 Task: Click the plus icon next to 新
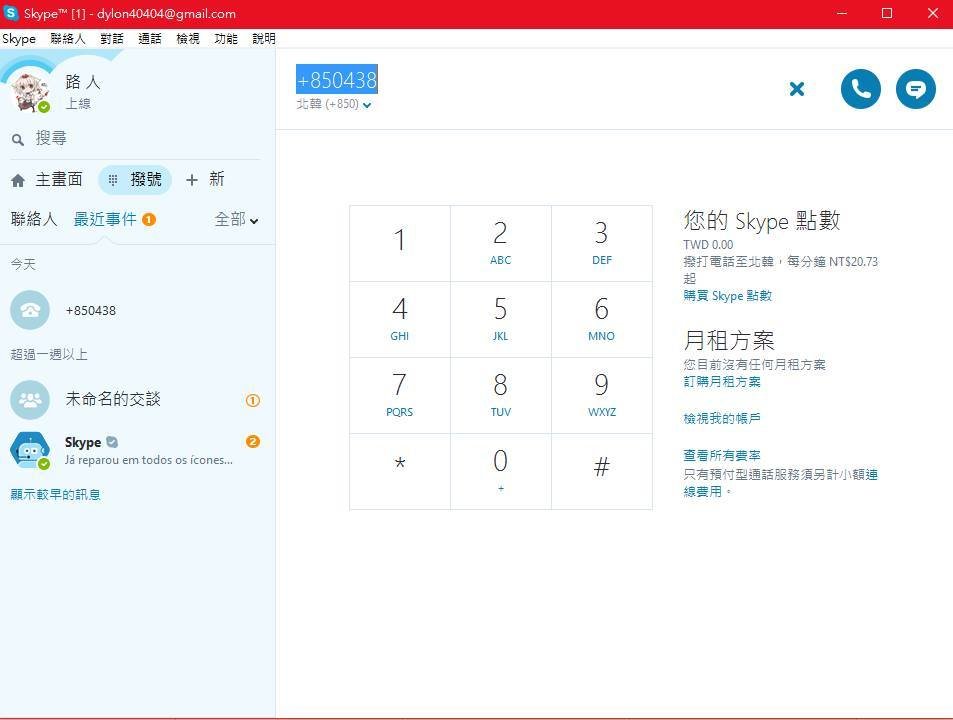pos(191,180)
